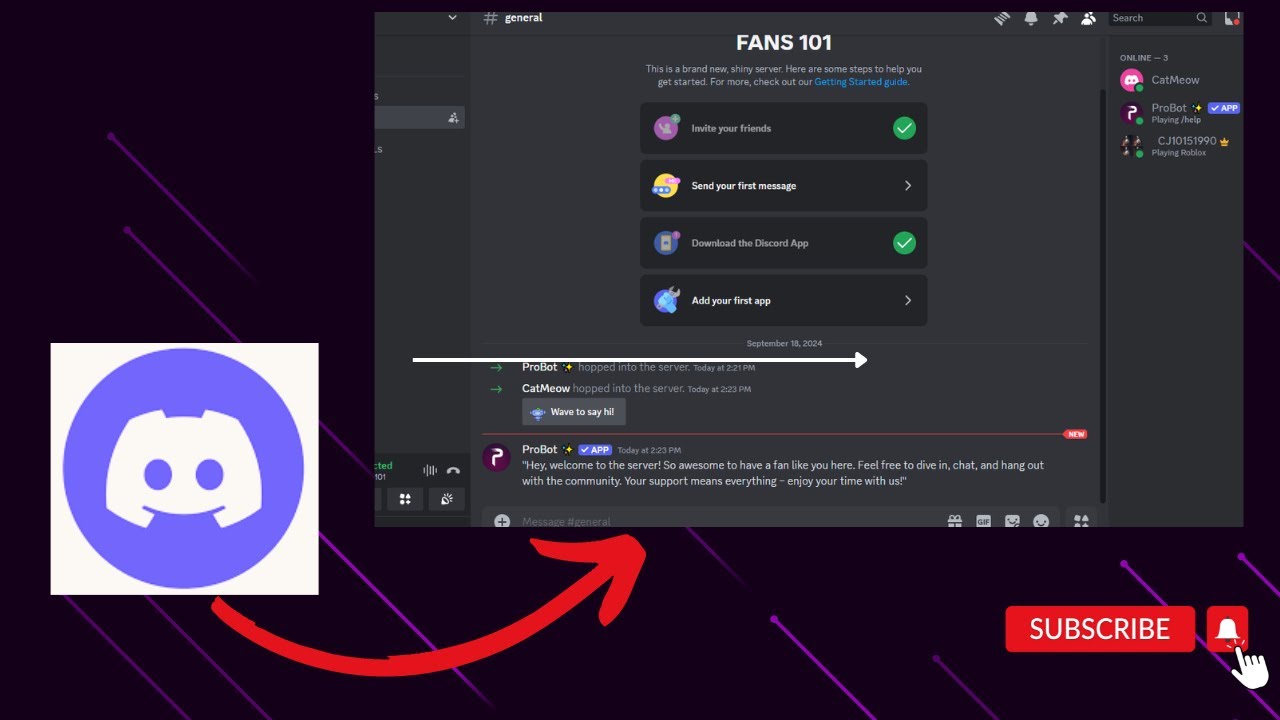Select Send your first message step
The image size is (1280, 720).
click(x=783, y=186)
